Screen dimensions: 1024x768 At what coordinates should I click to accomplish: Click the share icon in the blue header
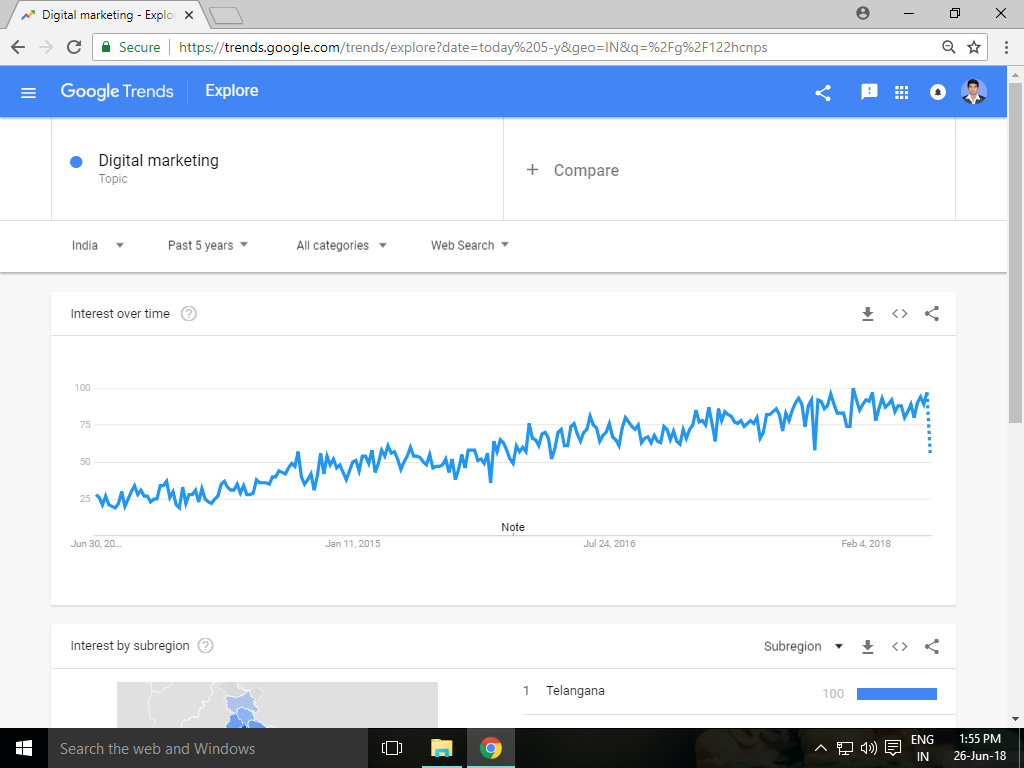pos(823,93)
